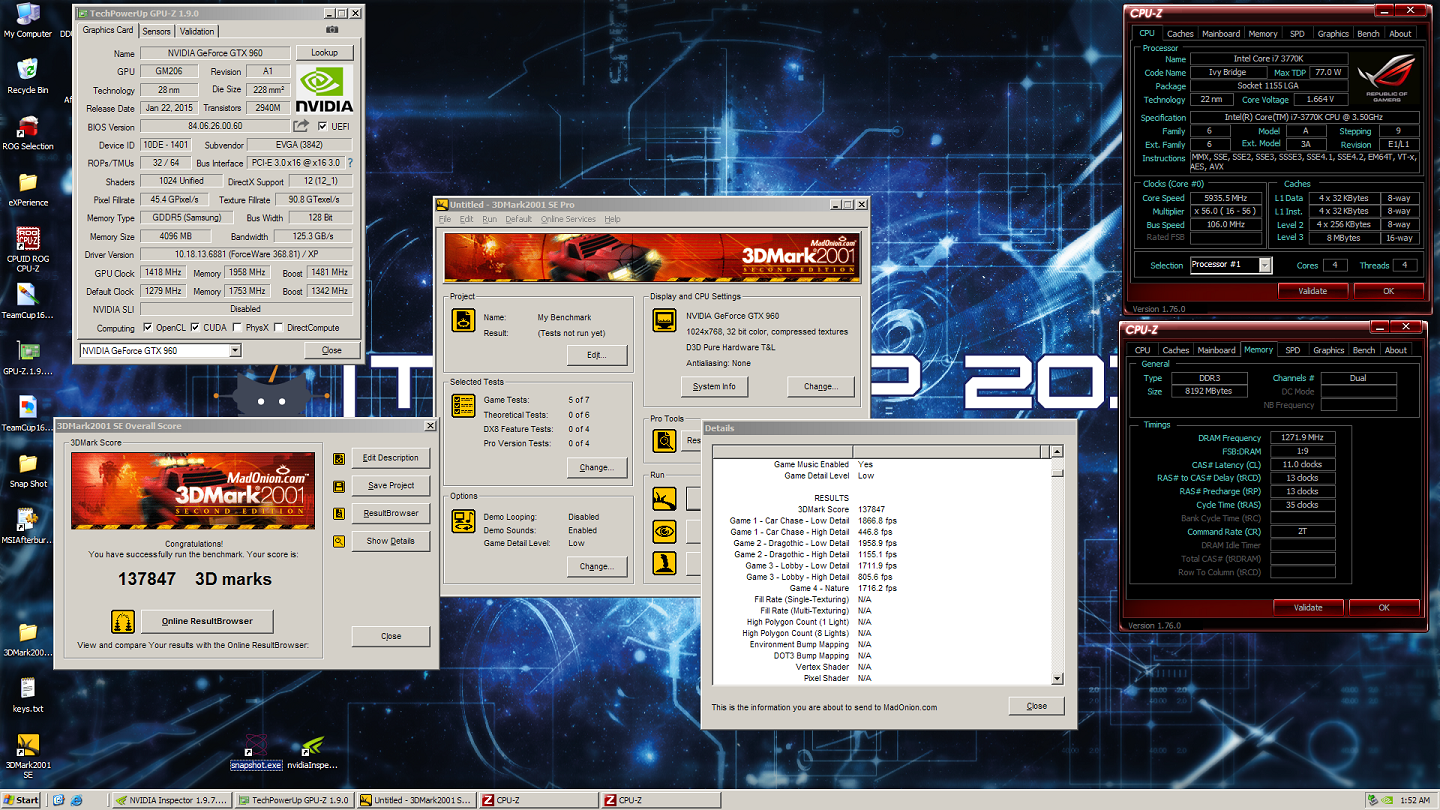The image size is (1440, 810).
Task: Switch to Sensors tab in GPU-Z
Action: click(x=156, y=31)
